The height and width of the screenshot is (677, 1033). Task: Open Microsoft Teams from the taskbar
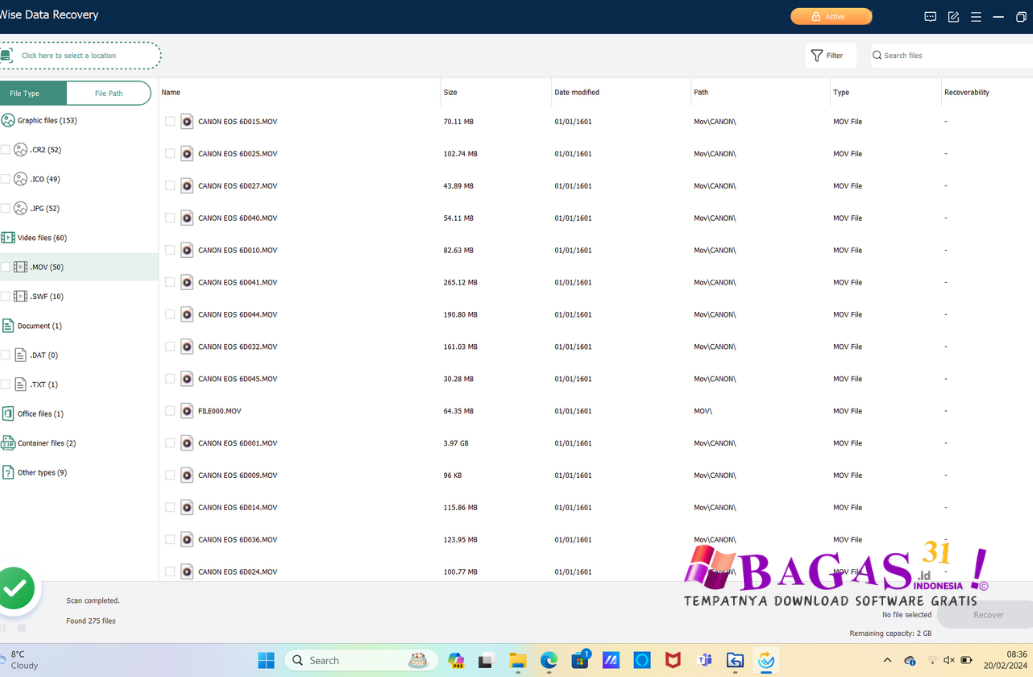[x=704, y=661]
